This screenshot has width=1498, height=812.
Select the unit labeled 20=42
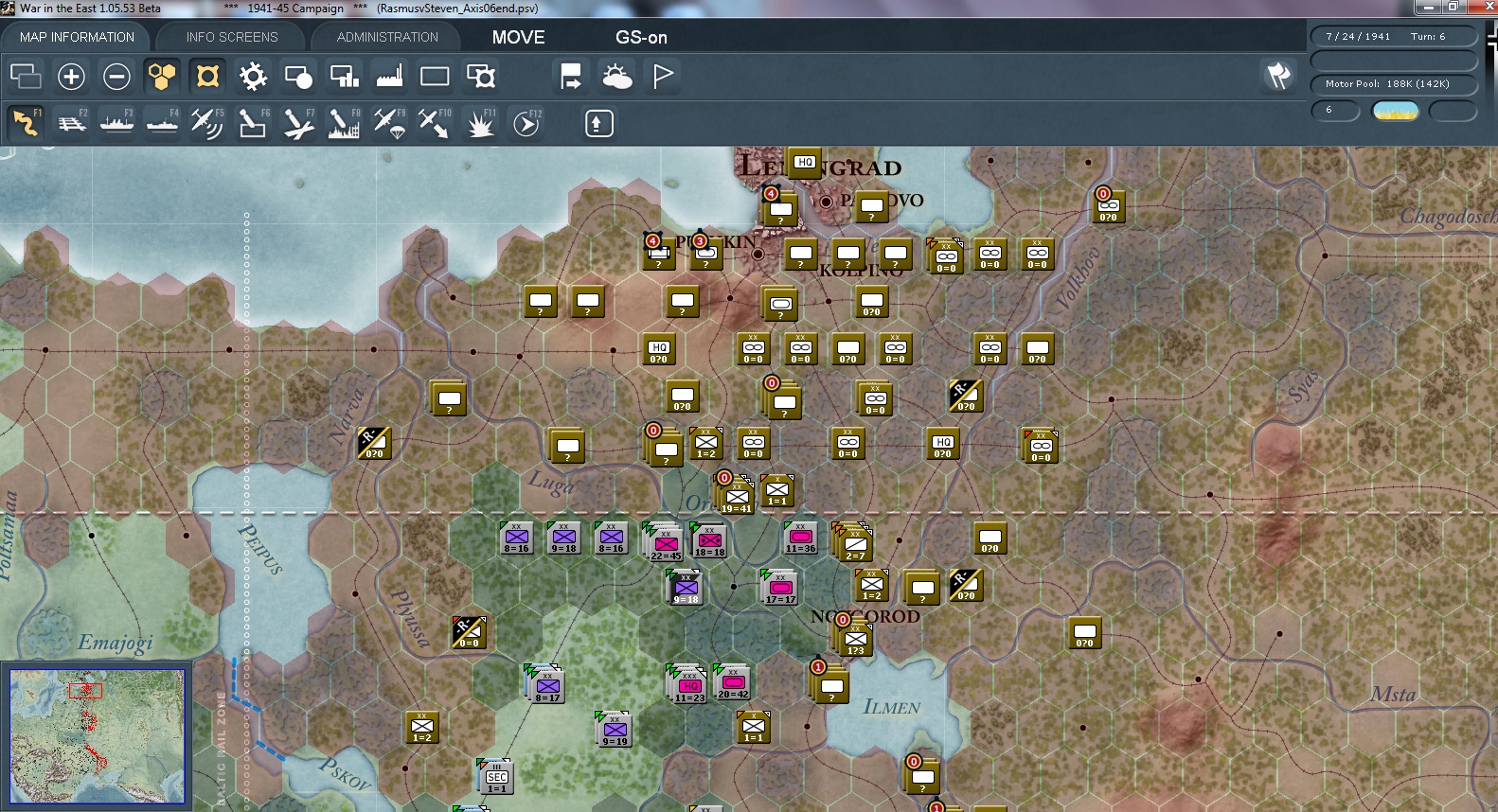coord(733,681)
